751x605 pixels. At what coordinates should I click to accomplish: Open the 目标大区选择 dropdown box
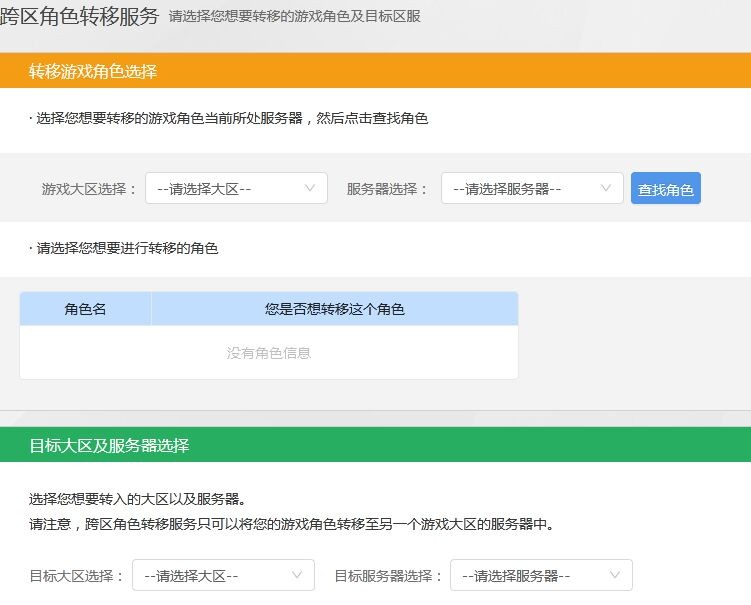tap(223, 575)
